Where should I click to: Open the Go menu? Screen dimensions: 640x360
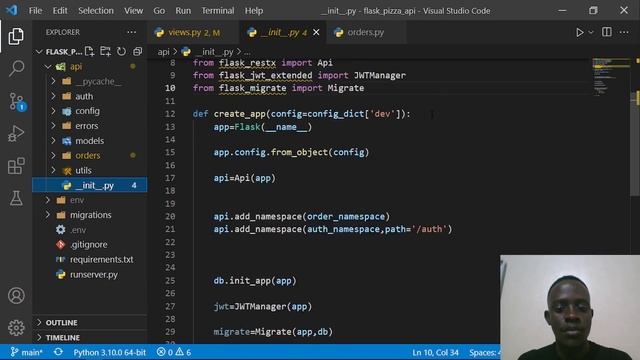pyautogui.click(x=159, y=11)
